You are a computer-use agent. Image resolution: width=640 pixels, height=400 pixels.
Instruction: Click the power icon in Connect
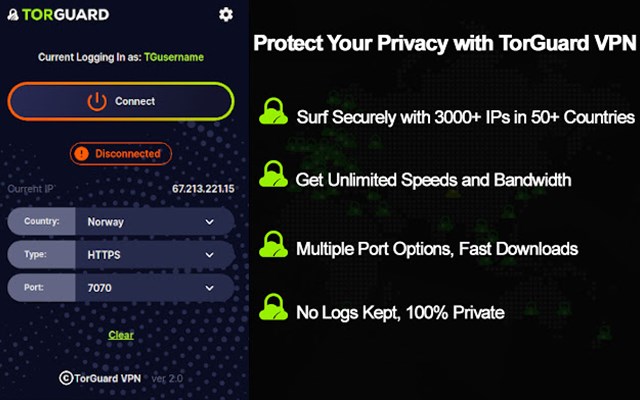(x=96, y=101)
